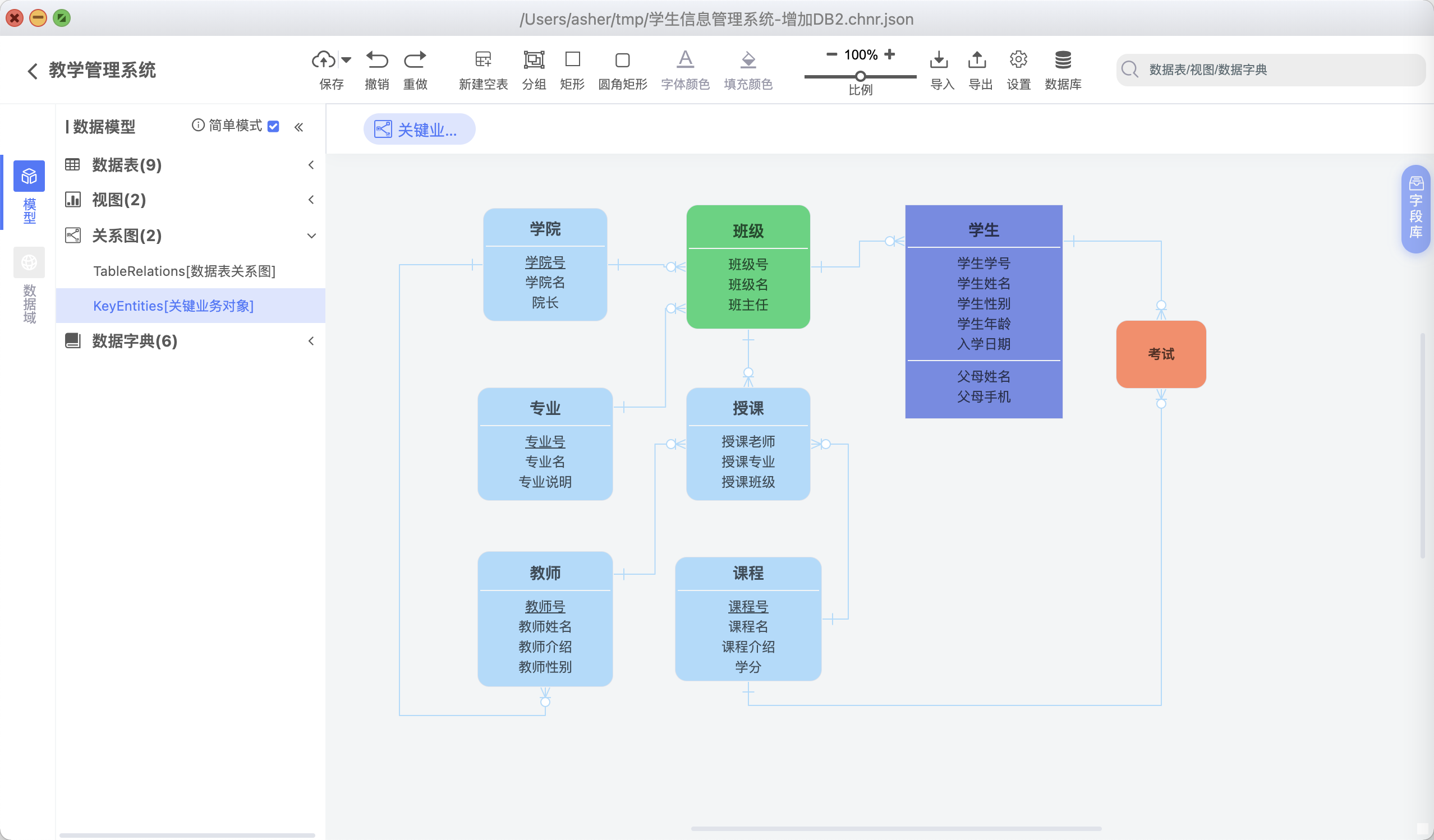Select the purple 学生 entity header
1434x840 pixels.
pyautogui.click(x=983, y=229)
